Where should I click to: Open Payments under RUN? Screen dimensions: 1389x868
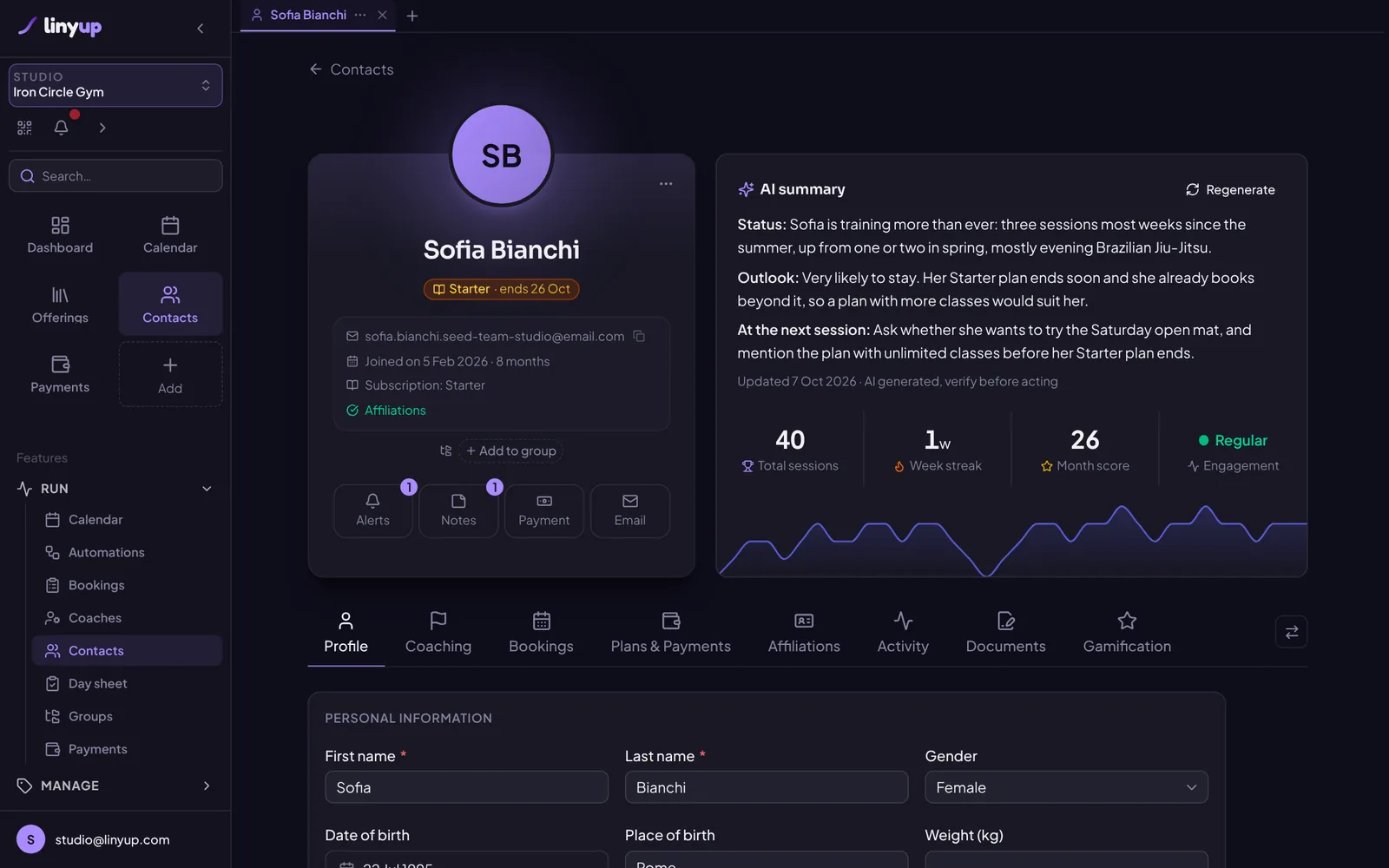click(127, 749)
